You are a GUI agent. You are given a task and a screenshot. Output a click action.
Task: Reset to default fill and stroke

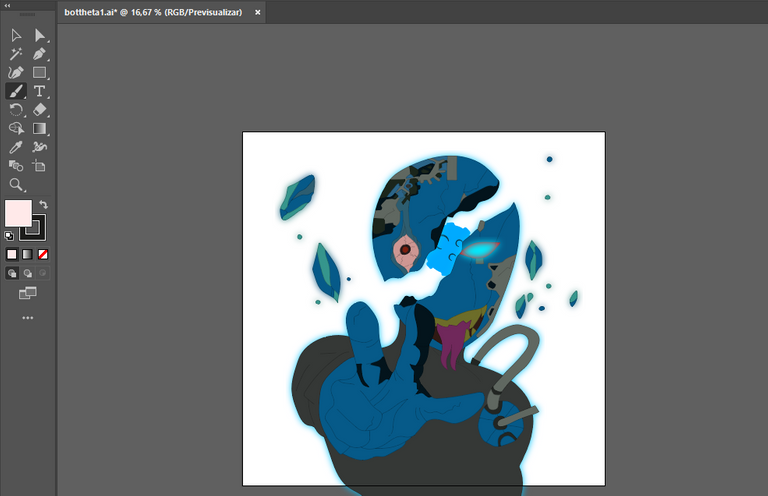click(x=9, y=236)
